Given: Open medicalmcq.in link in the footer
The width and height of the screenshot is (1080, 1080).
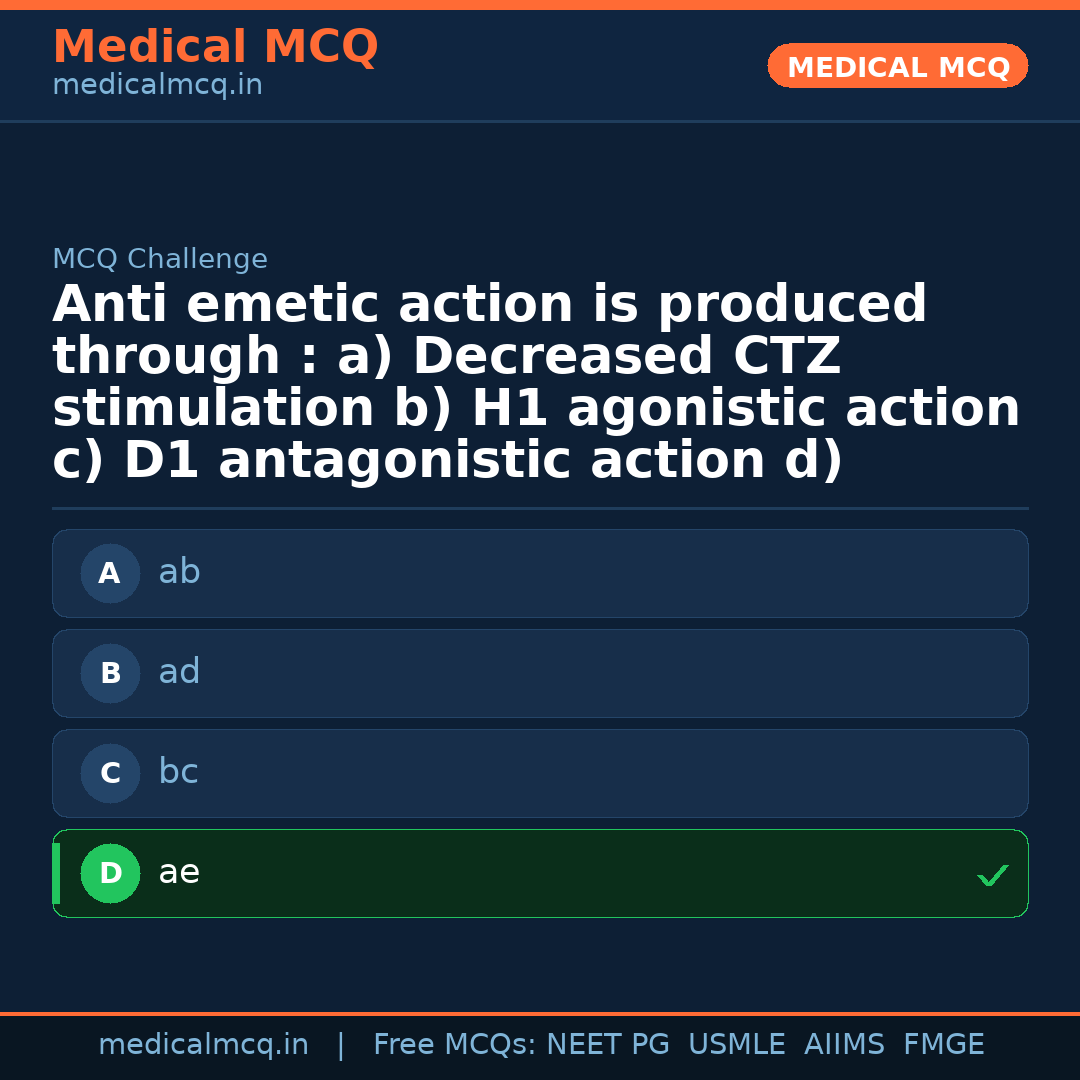Looking at the screenshot, I should point(203,1045).
